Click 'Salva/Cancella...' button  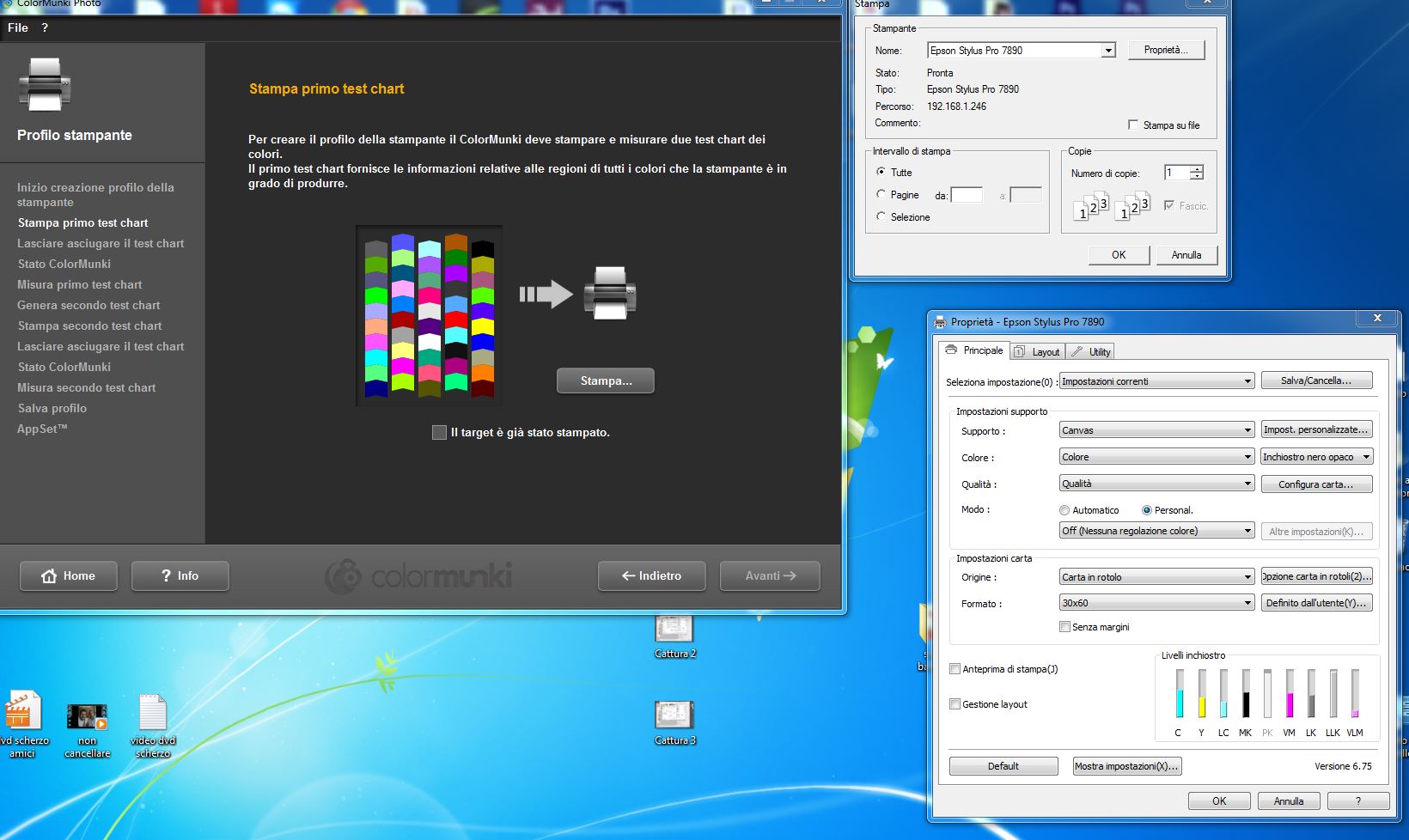[x=1316, y=380]
